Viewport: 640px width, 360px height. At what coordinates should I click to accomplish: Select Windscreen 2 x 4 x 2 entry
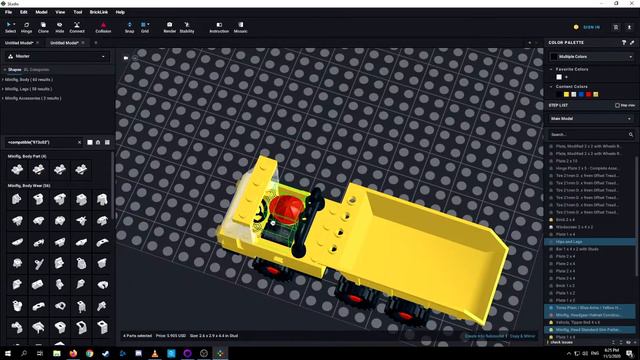[x=590, y=227]
